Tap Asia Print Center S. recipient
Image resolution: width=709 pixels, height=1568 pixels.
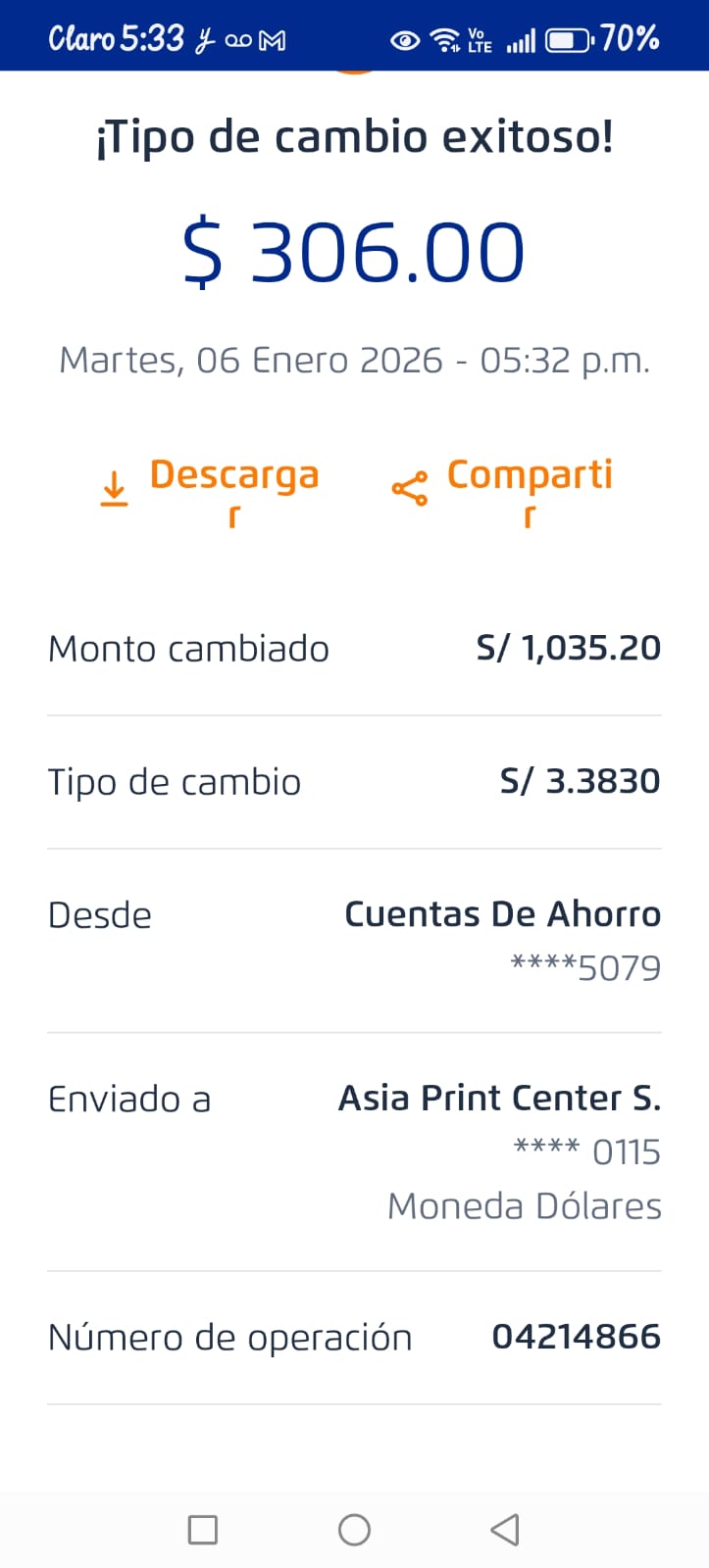[x=499, y=1099]
